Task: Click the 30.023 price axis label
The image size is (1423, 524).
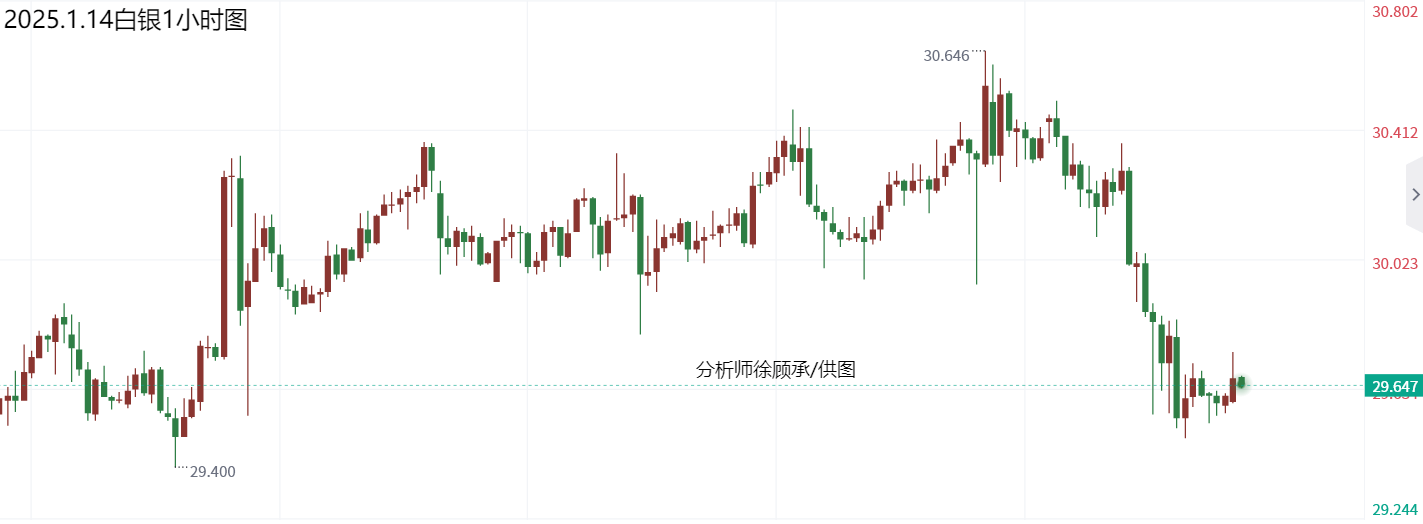Action: point(1395,264)
